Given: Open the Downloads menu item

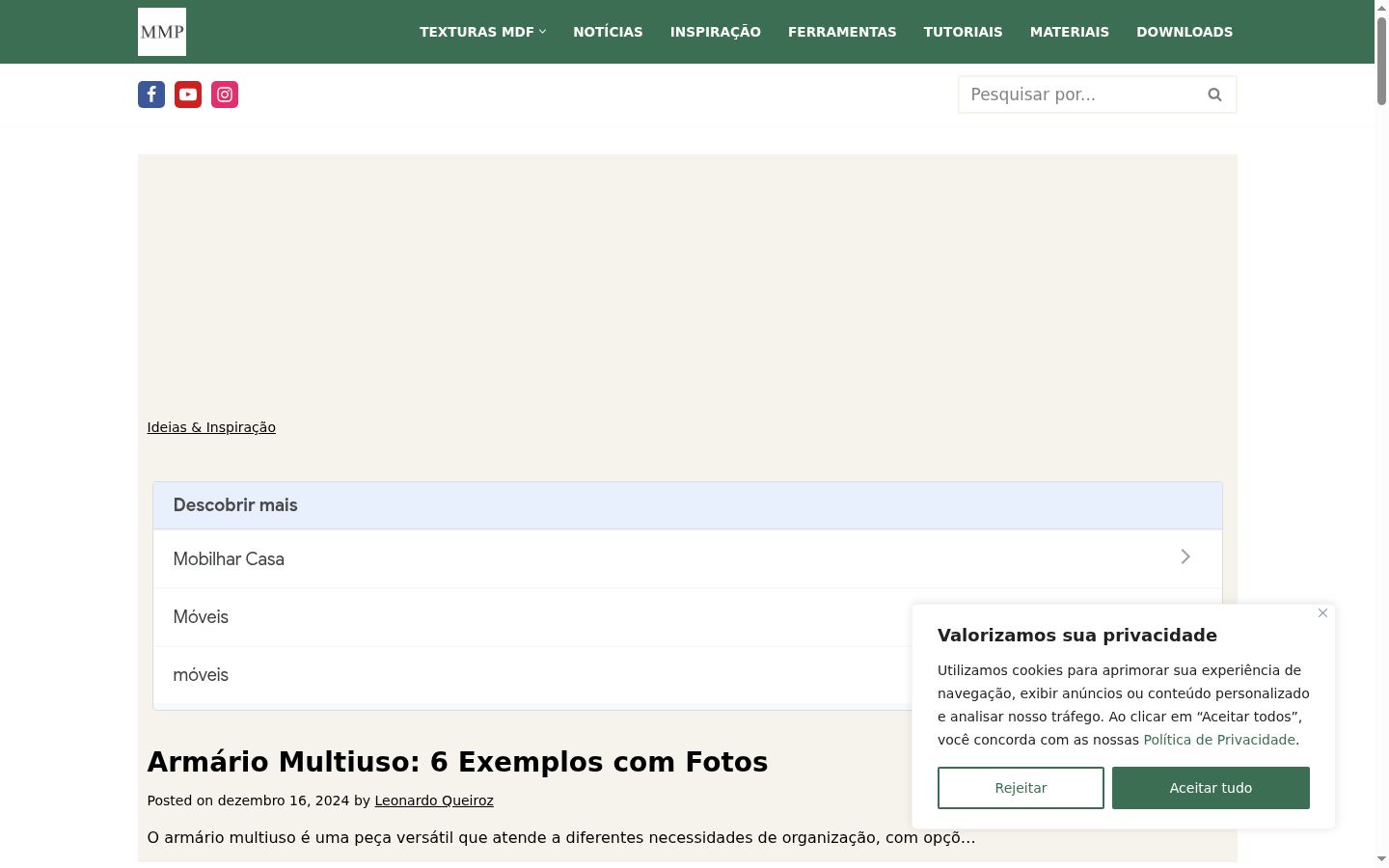Looking at the screenshot, I should (1185, 32).
